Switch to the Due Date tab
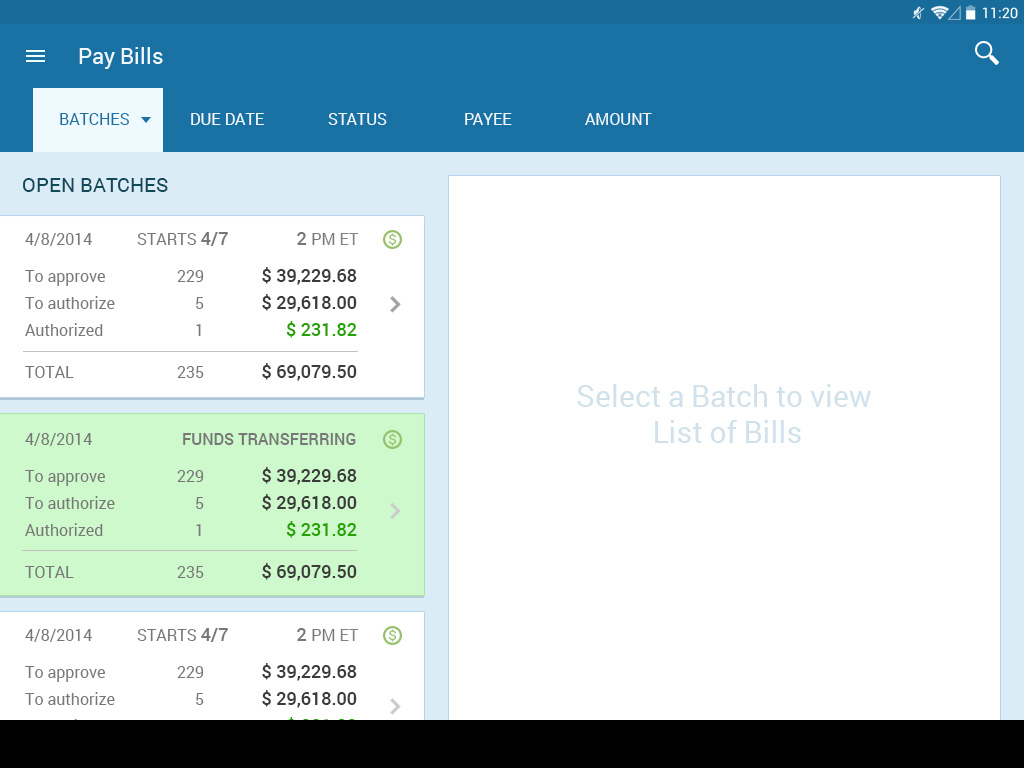 click(x=227, y=120)
